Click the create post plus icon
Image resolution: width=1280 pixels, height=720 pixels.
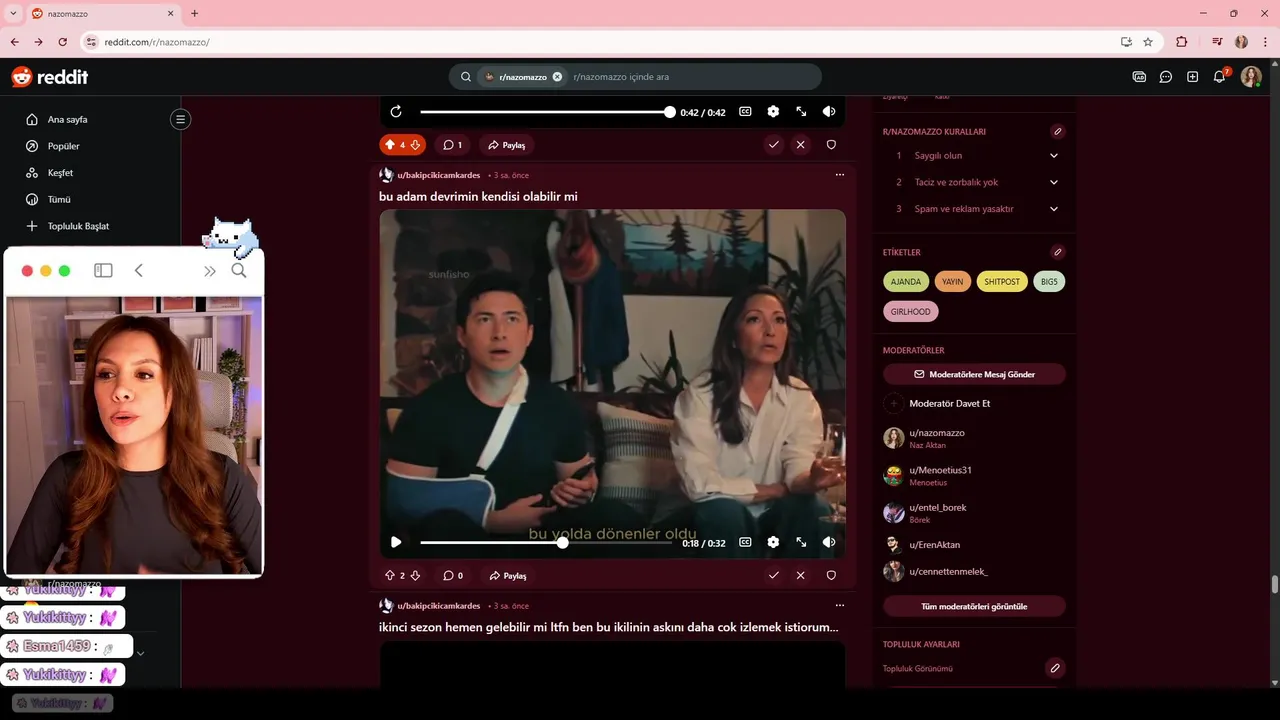tap(1192, 77)
